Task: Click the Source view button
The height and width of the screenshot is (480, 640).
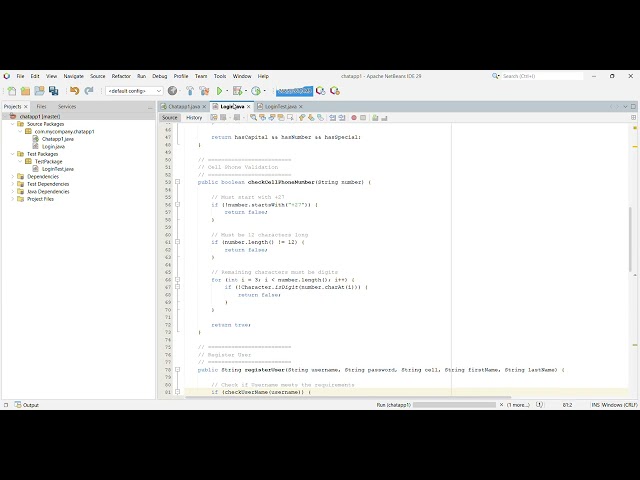Action: click(x=170, y=118)
